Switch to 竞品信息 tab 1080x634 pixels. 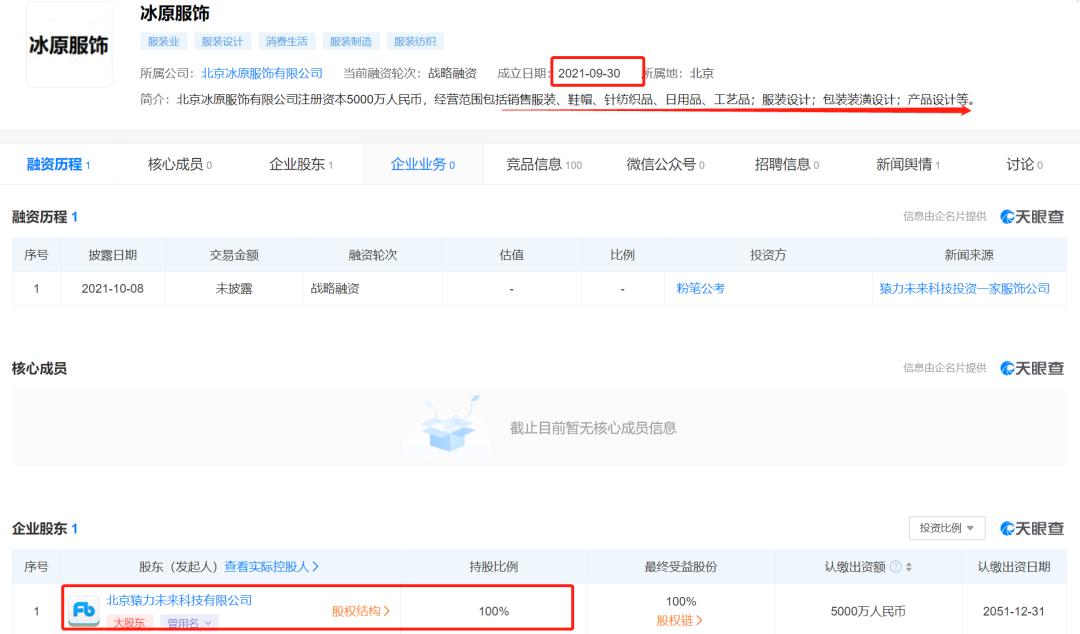[544, 164]
